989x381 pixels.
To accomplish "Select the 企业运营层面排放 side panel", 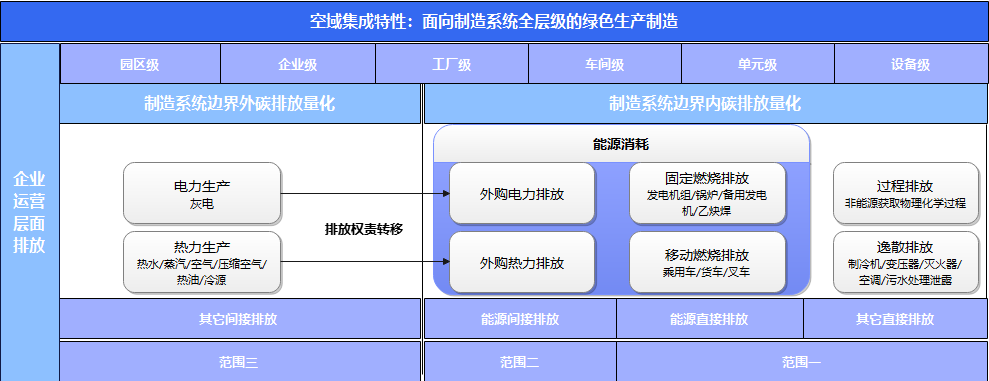I will pos(30,212).
